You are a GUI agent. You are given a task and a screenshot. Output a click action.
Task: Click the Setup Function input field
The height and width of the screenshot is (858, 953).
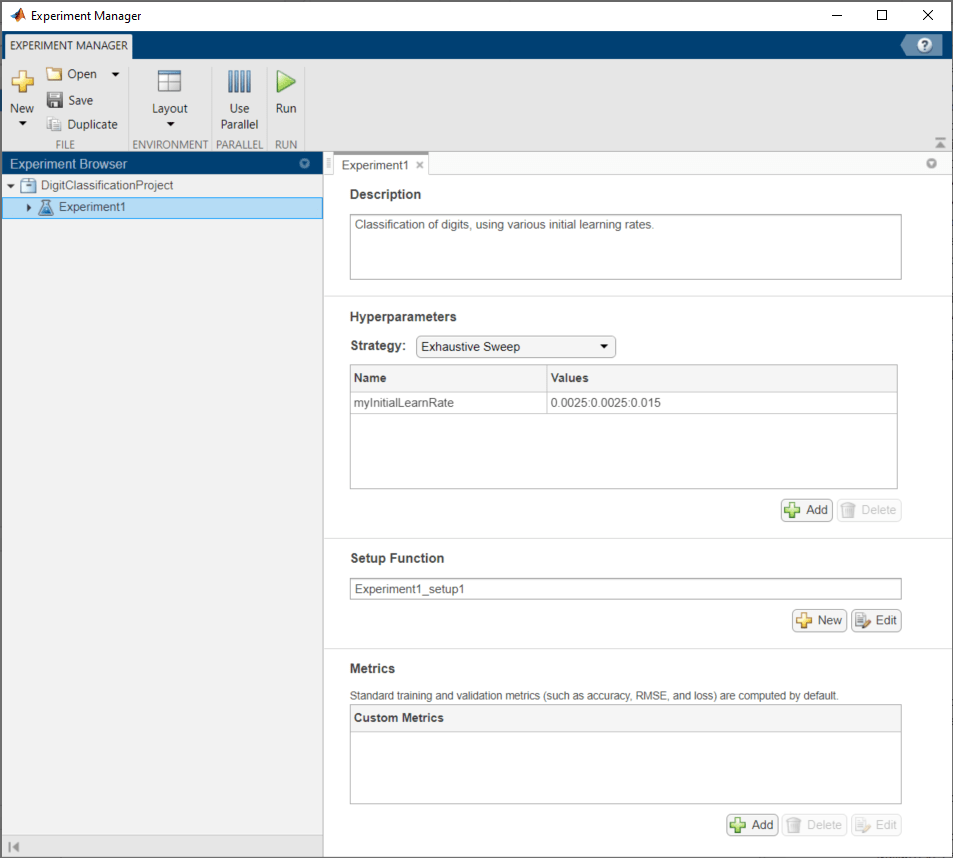(625, 589)
